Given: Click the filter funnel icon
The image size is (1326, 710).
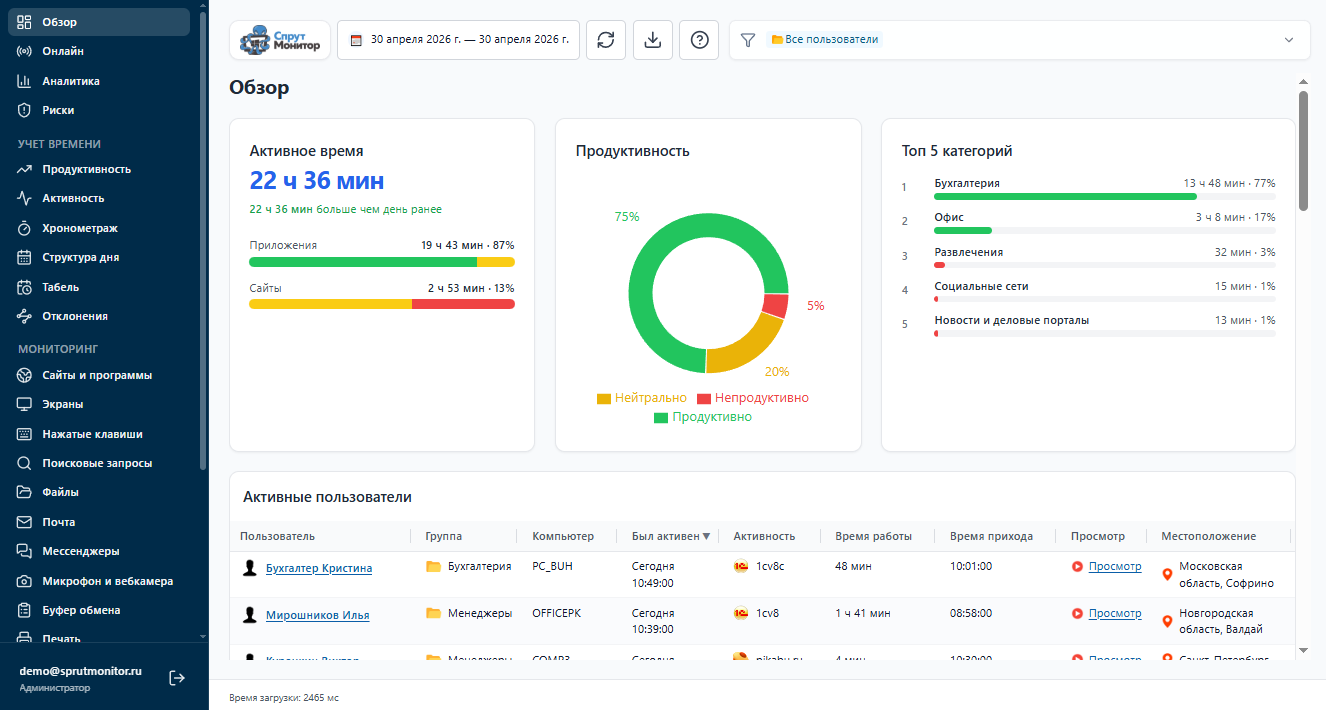Looking at the screenshot, I should (x=748, y=40).
